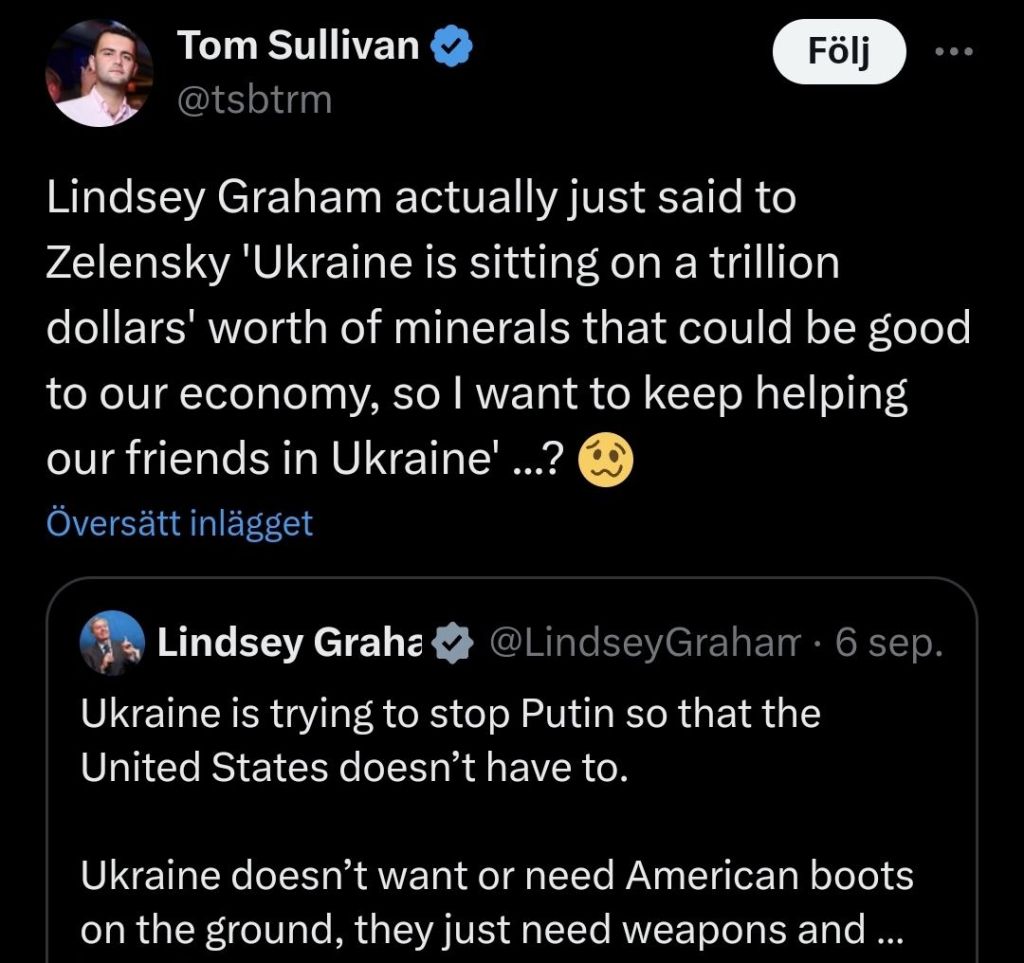Click Lindsey Graham's verified checkmark badge
Viewport: 1024px width, 963px height.
[x=455, y=644]
